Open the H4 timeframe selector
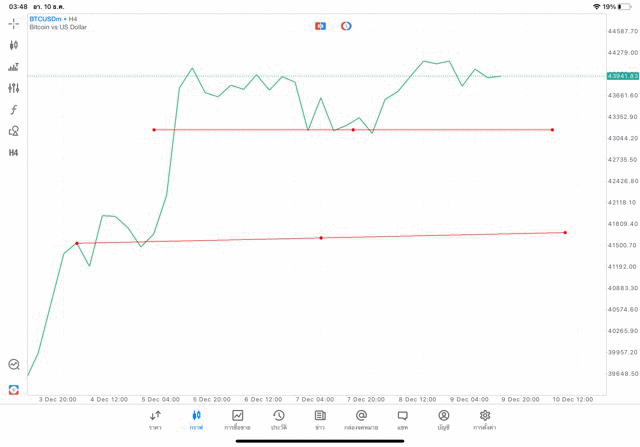Screen dimensions: 640x447 coord(14,153)
